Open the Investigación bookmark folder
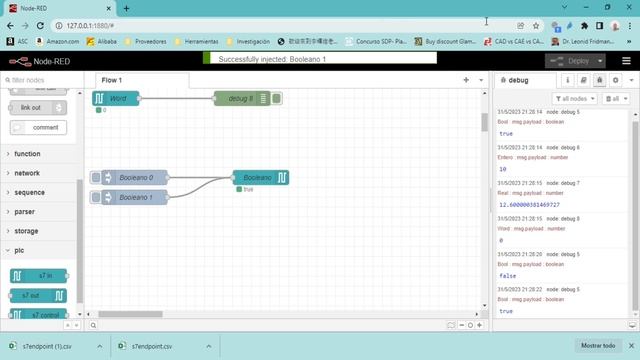 pos(248,41)
